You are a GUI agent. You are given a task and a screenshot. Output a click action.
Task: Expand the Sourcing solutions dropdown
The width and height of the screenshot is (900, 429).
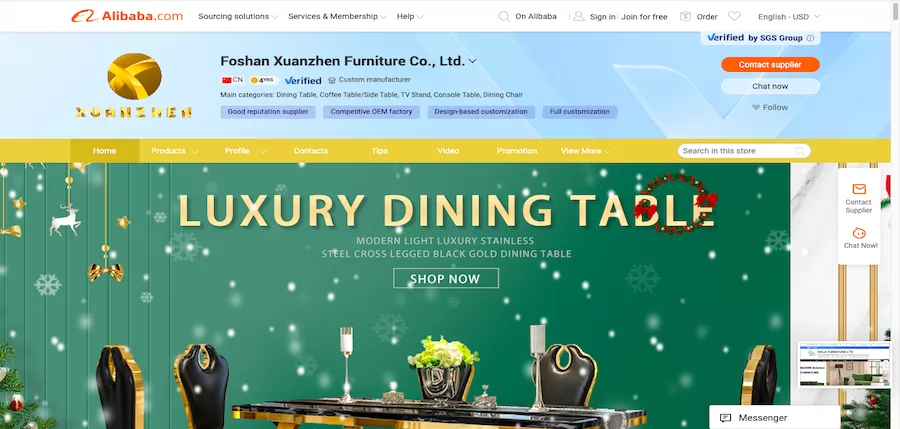(238, 17)
